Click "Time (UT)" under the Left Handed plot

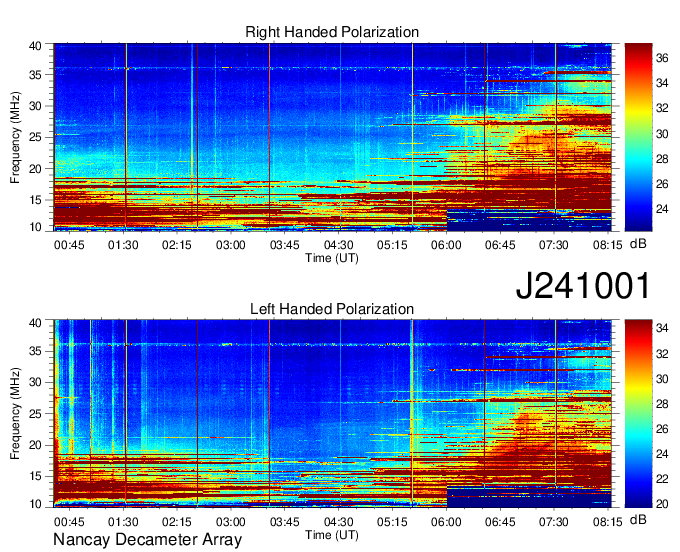tap(332, 535)
